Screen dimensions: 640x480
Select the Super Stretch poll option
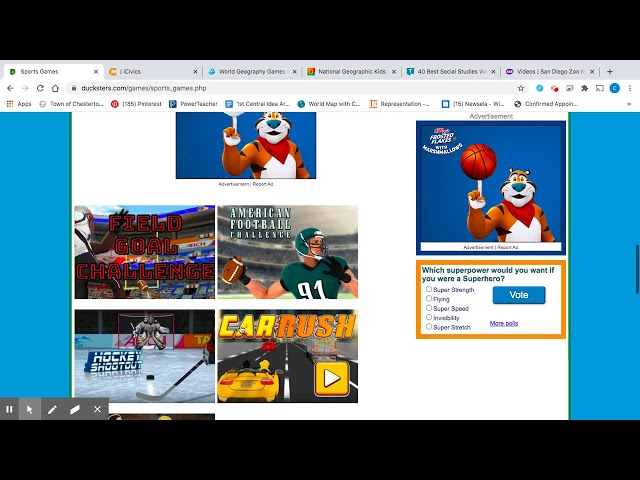[x=429, y=327]
